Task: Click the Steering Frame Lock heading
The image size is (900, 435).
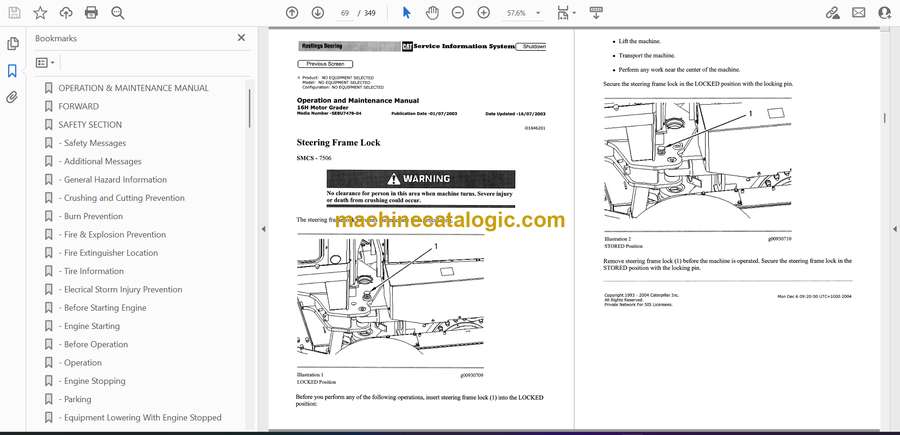Action: click(338, 142)
